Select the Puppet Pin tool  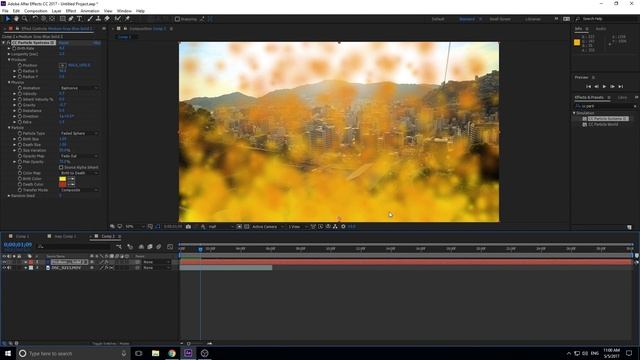[x=127, y=19]
